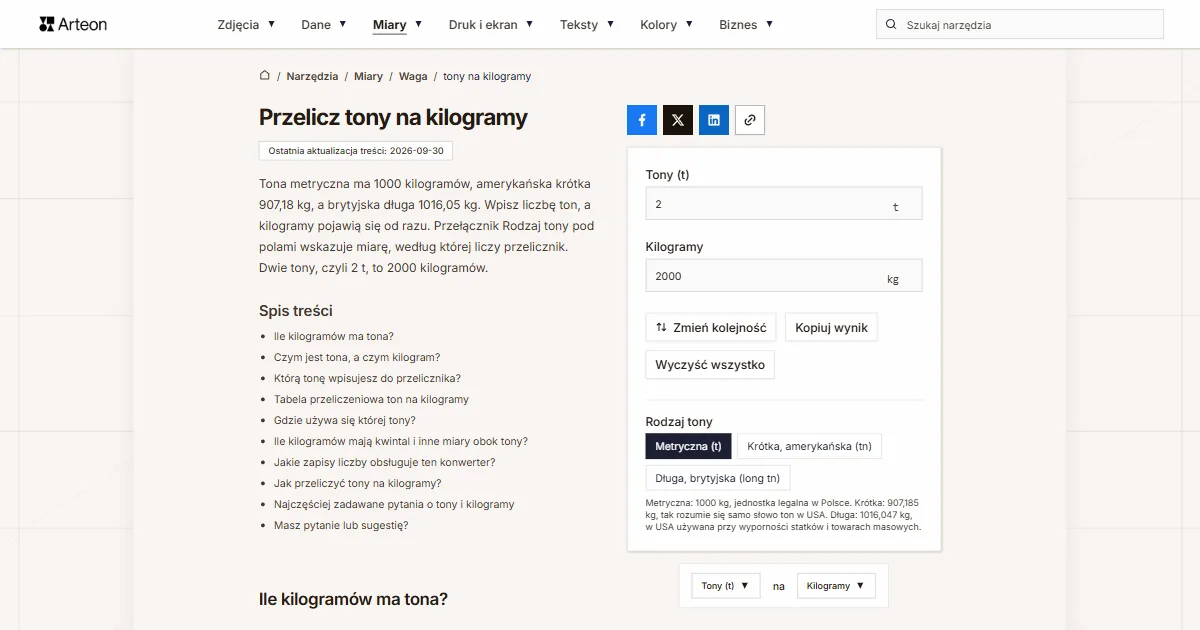Go to Waga breadcrumb
Viewport: 1200px width, 630px height.
tap(413, 76)
